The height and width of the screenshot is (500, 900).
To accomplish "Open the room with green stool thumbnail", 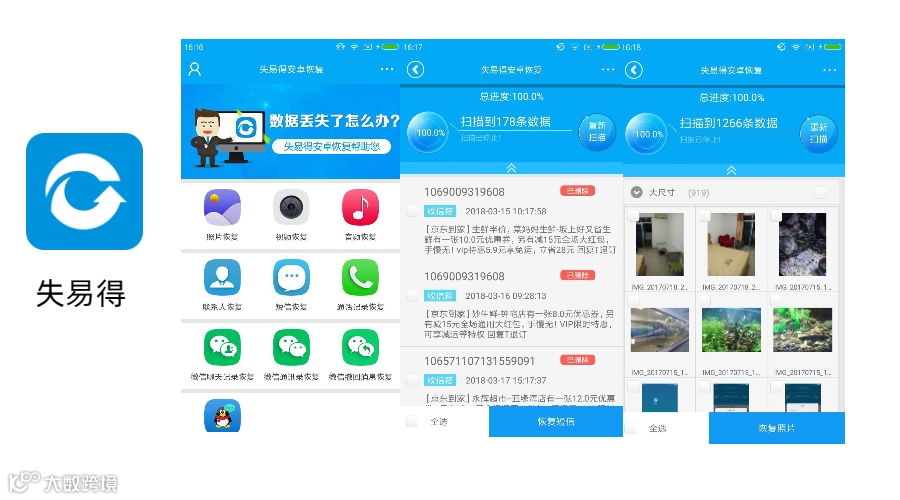I will point(660,245).
